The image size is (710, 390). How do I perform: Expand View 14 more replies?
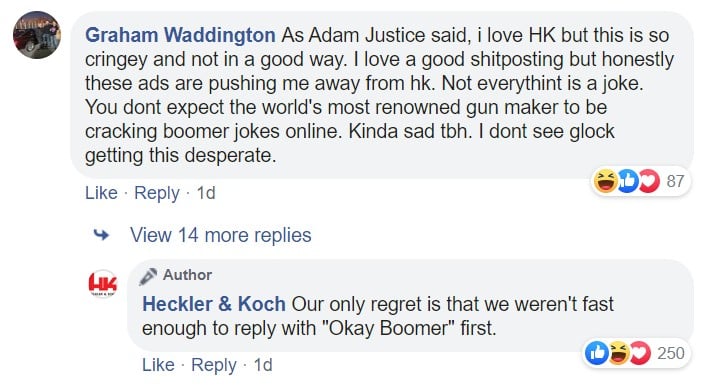221,235
